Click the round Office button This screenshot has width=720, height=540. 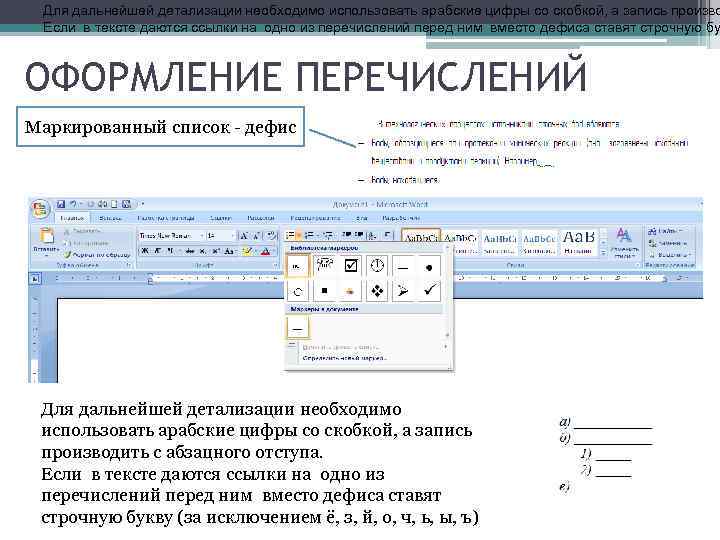40,209
